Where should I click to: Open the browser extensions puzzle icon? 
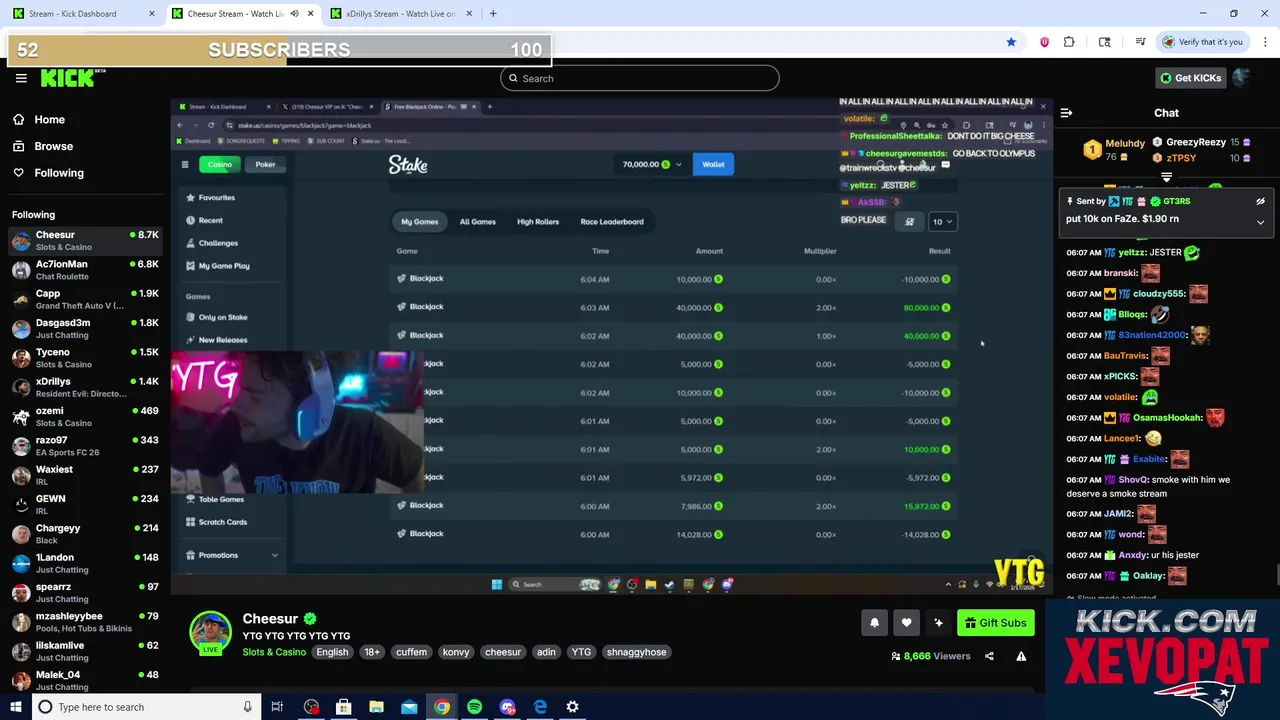(x=1069, y=42)
